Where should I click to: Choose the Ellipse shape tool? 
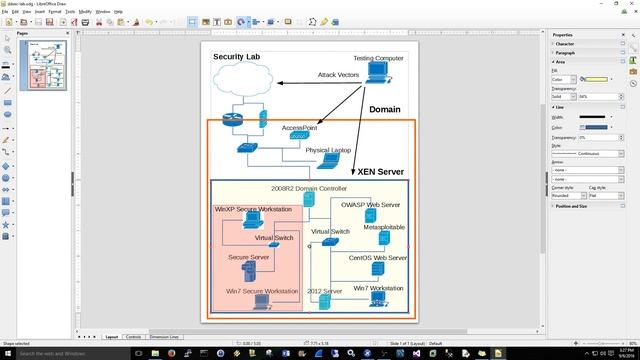pos(7,115)
